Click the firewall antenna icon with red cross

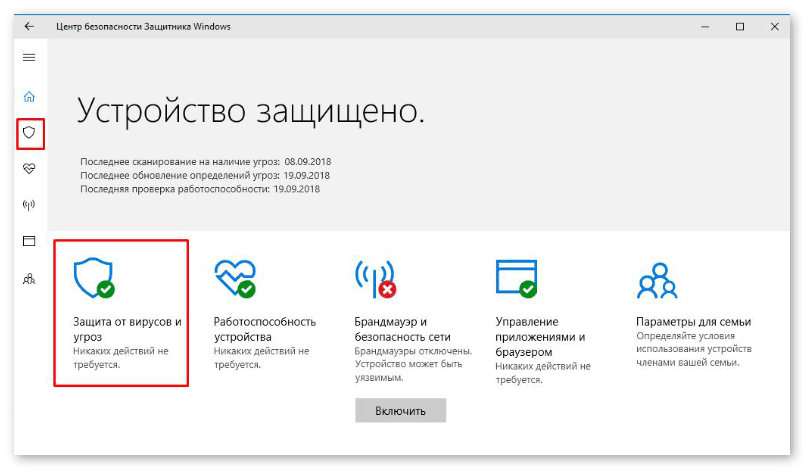(376, 279)
